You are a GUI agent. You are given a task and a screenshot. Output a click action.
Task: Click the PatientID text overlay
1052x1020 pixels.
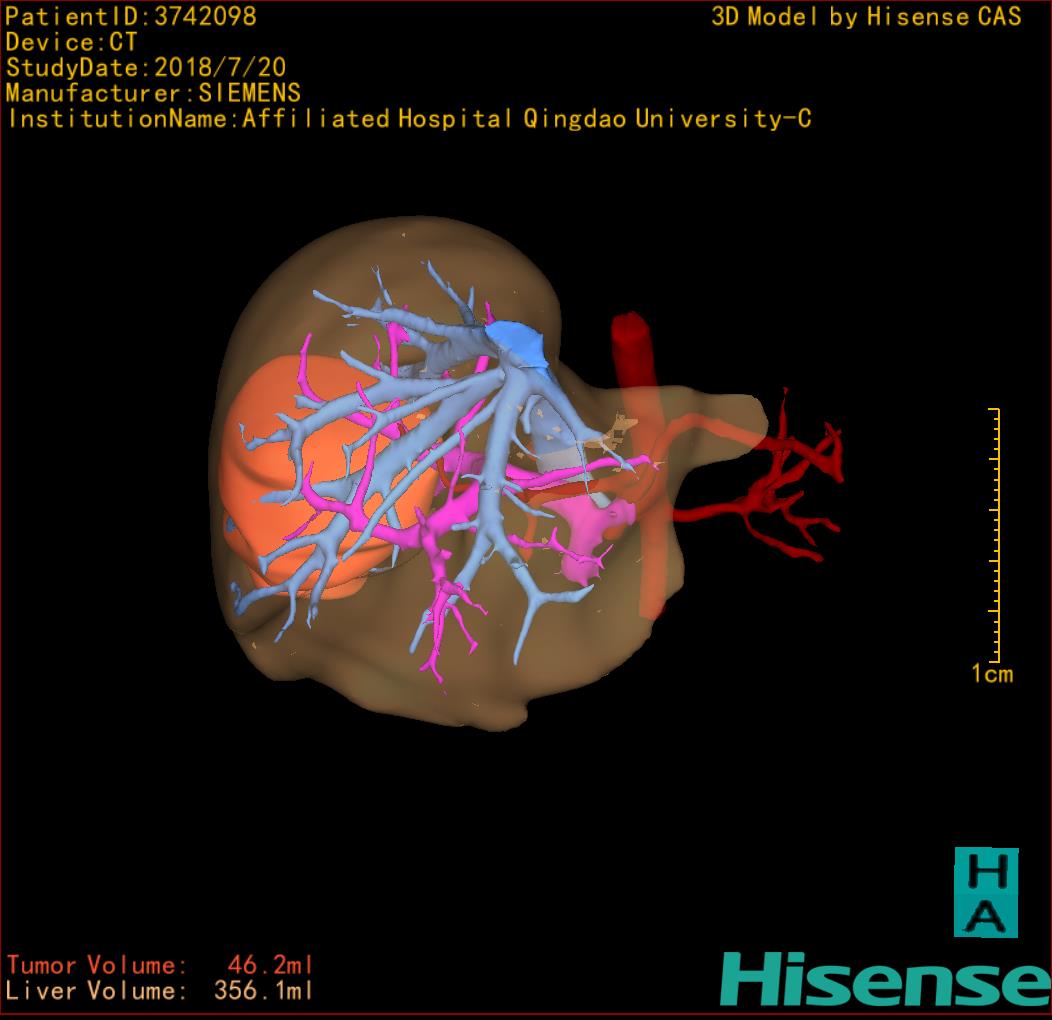point(131,16)
